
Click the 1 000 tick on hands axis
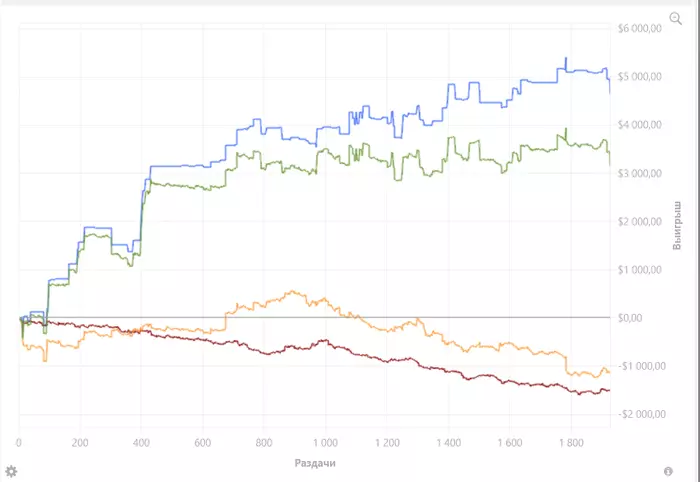(x=325, y=443)
